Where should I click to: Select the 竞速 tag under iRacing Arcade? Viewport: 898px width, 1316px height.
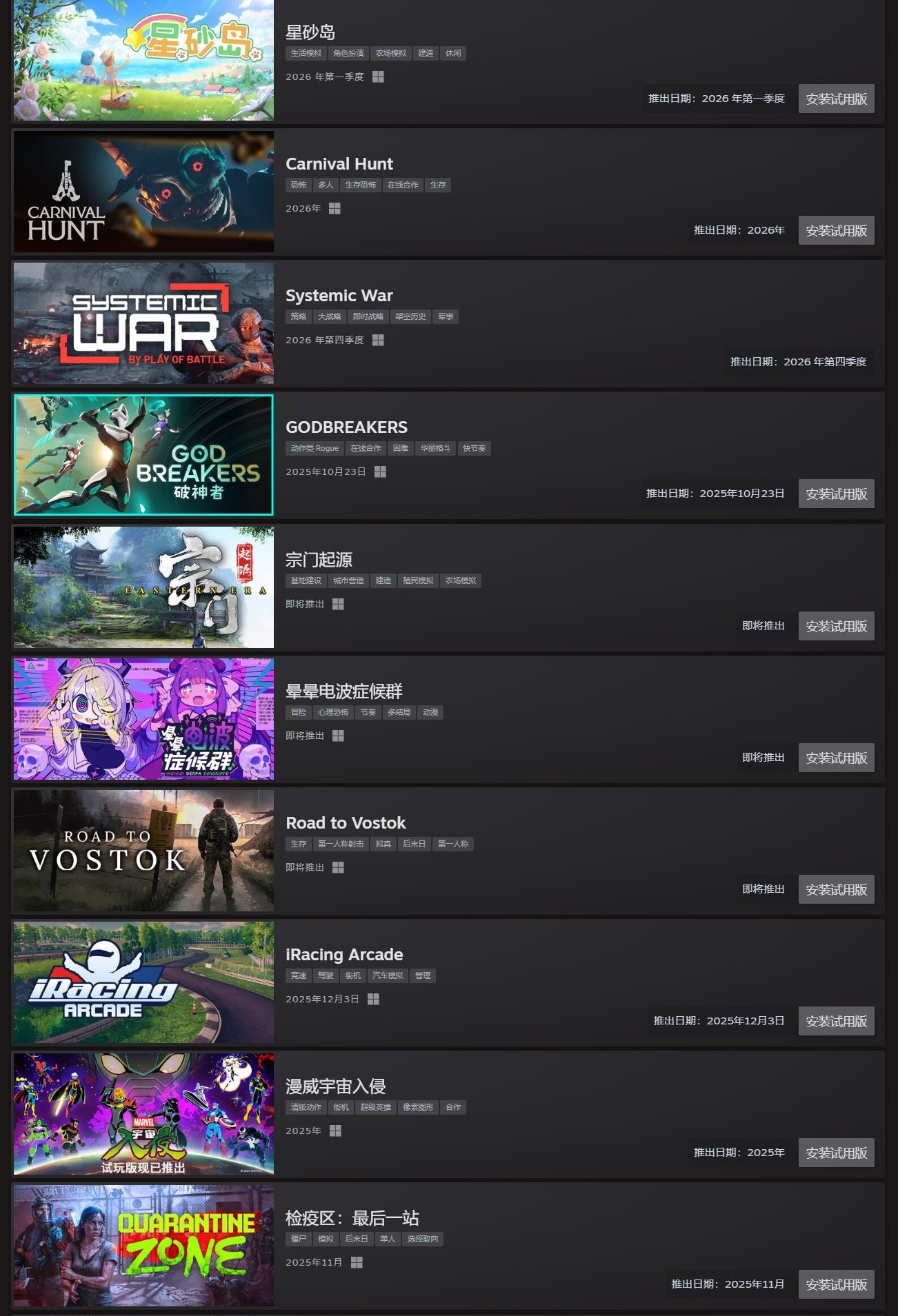coord(298,975)
